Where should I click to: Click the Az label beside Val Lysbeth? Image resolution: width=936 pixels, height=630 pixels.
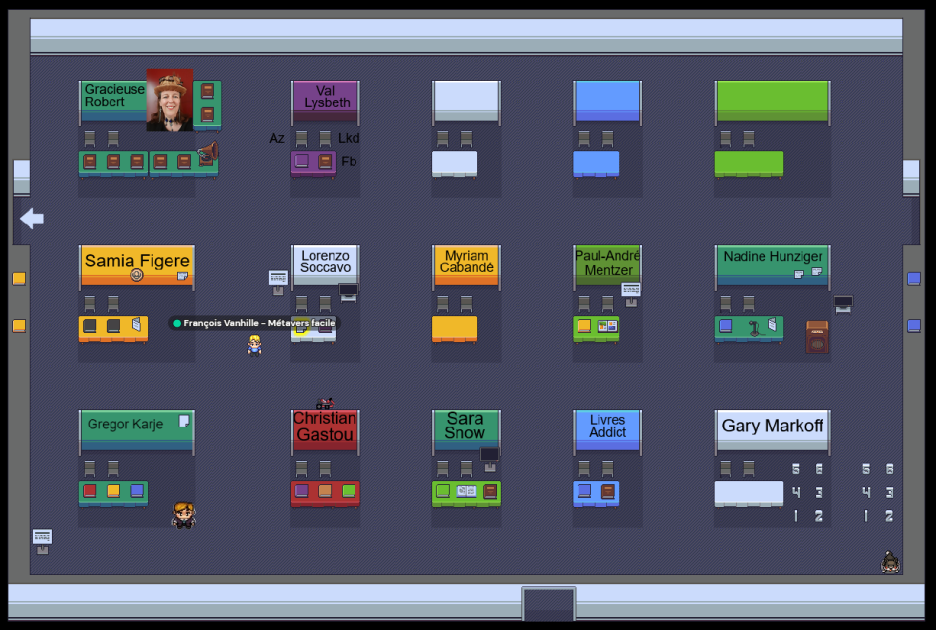coord(276,139)
